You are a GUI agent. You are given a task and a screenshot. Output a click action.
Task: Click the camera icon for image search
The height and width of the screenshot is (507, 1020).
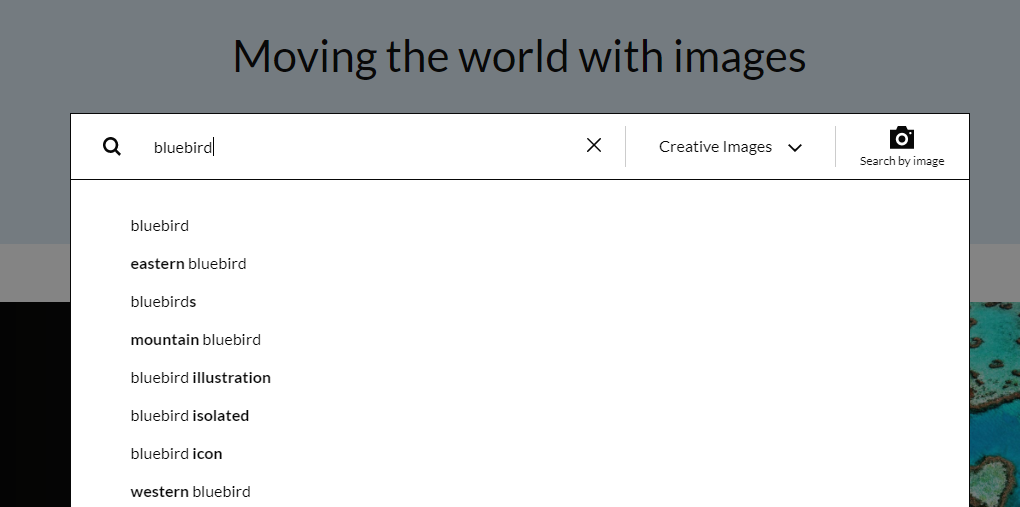tap(902, 138)
